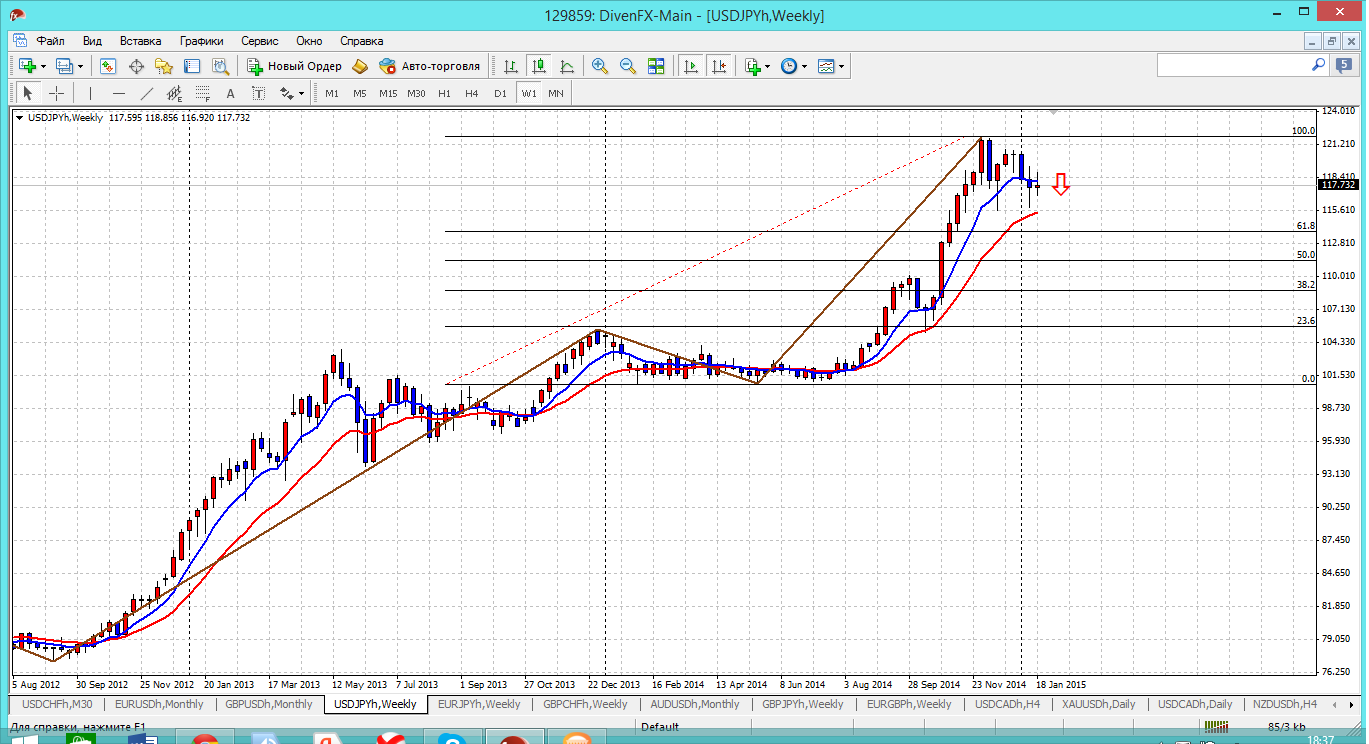1369x744 pixels.
Task: Select the Crosshair tool
Action: coord(57,93)
